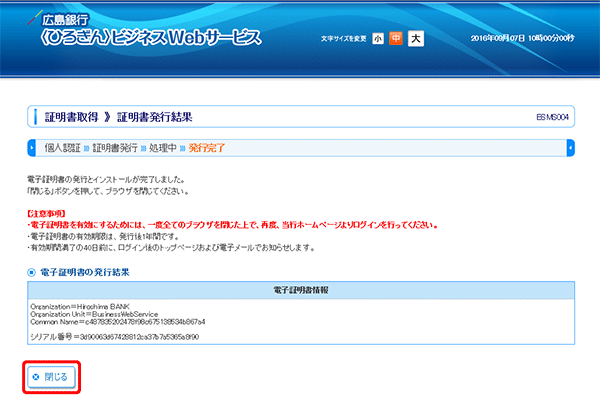Click the 発行完了 step label
The height and width of the screenshot is (418, 600).
pyautogui.click(x=207, y=148)
